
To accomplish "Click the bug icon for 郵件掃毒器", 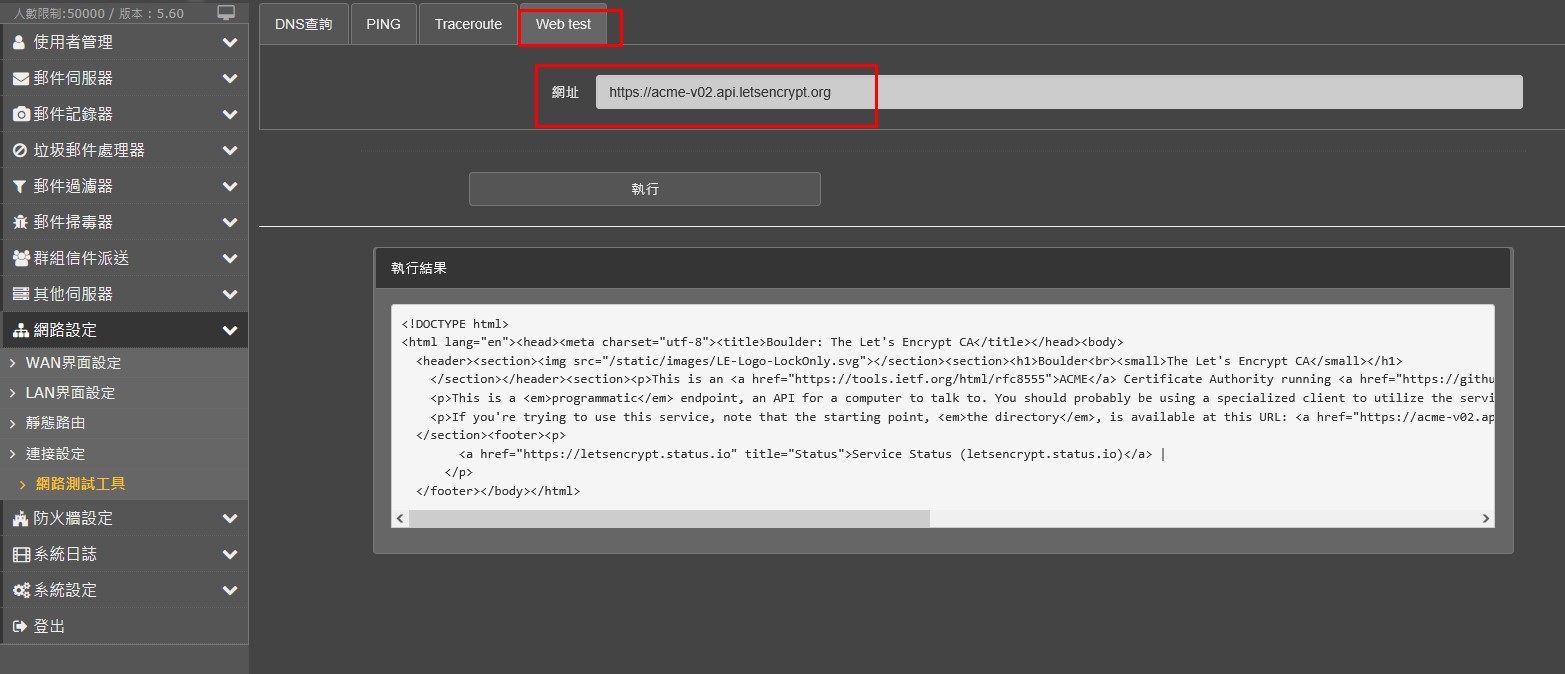I will coord(20,222).
